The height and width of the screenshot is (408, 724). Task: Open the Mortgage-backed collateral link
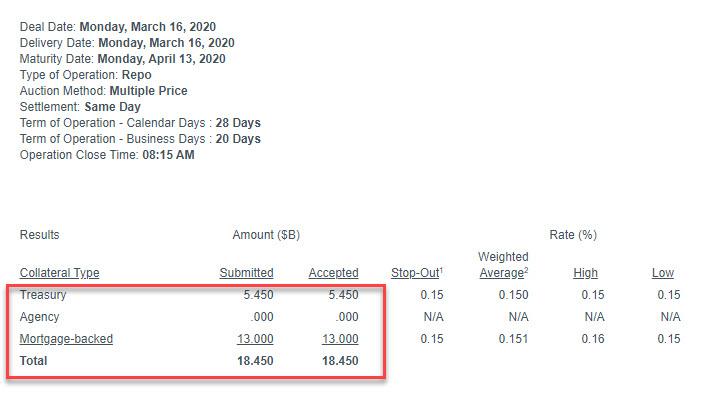click(x=66, y=339)
